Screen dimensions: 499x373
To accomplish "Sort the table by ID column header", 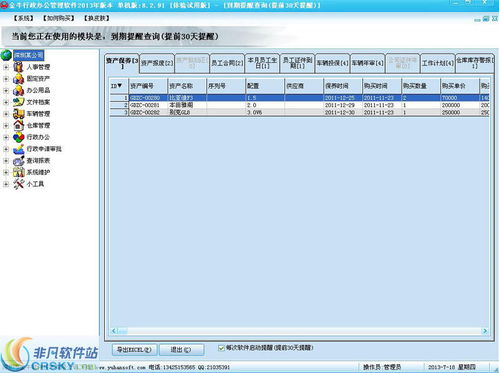I will [x=119, y=86].
